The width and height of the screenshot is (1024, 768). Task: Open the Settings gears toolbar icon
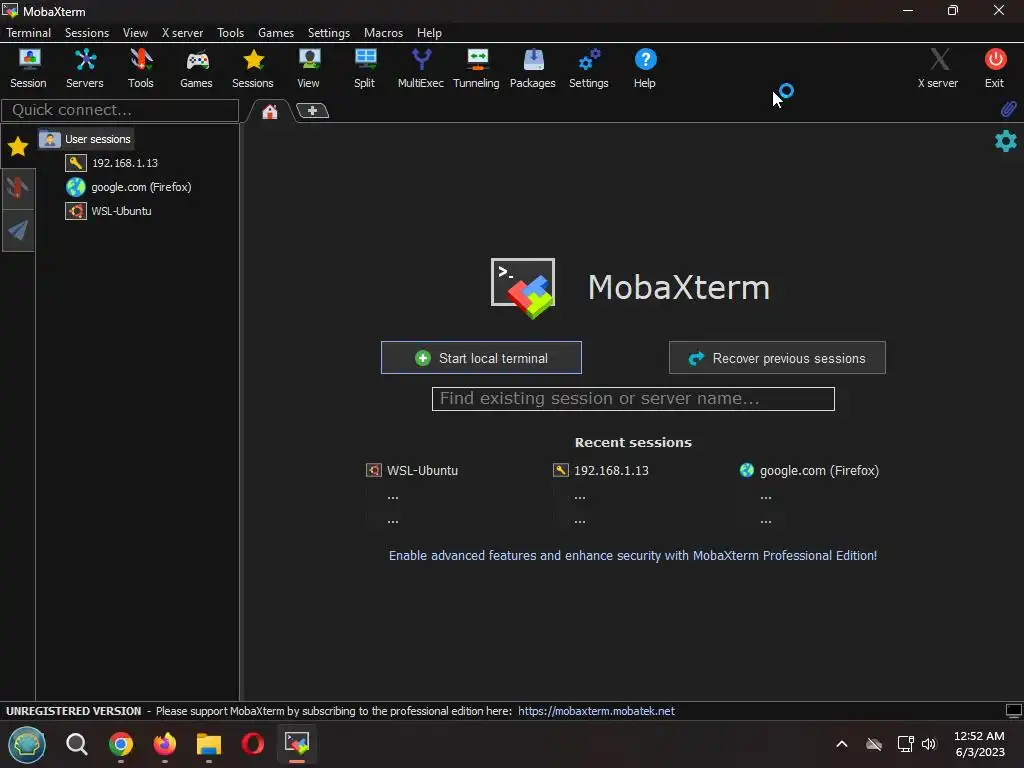point(588,69)
